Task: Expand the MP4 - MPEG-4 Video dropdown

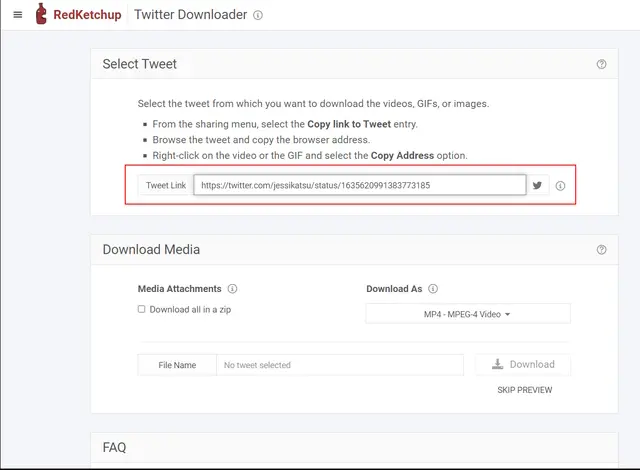Action: 467,314
